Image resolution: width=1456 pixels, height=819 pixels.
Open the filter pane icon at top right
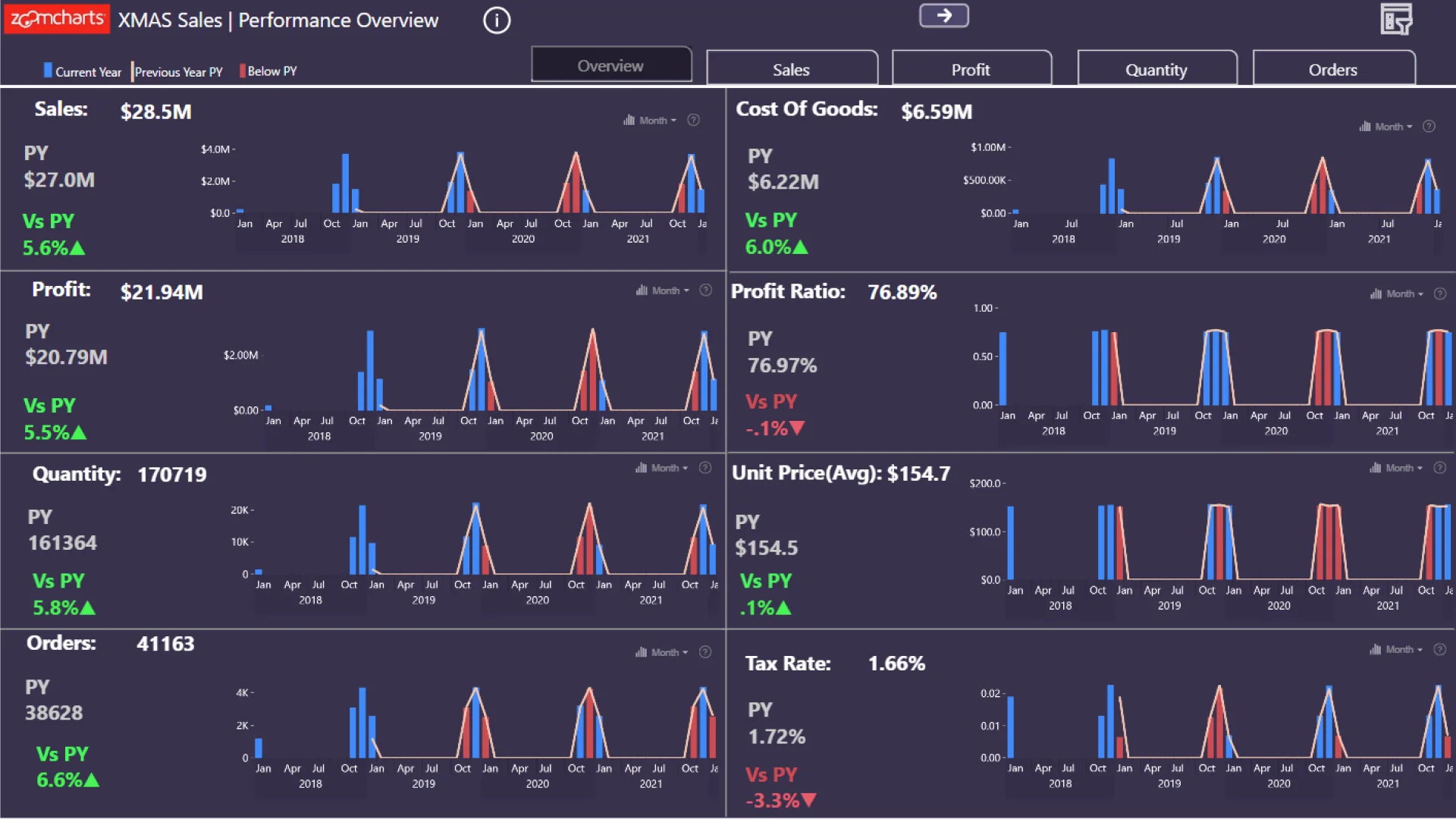[1396, 20]
